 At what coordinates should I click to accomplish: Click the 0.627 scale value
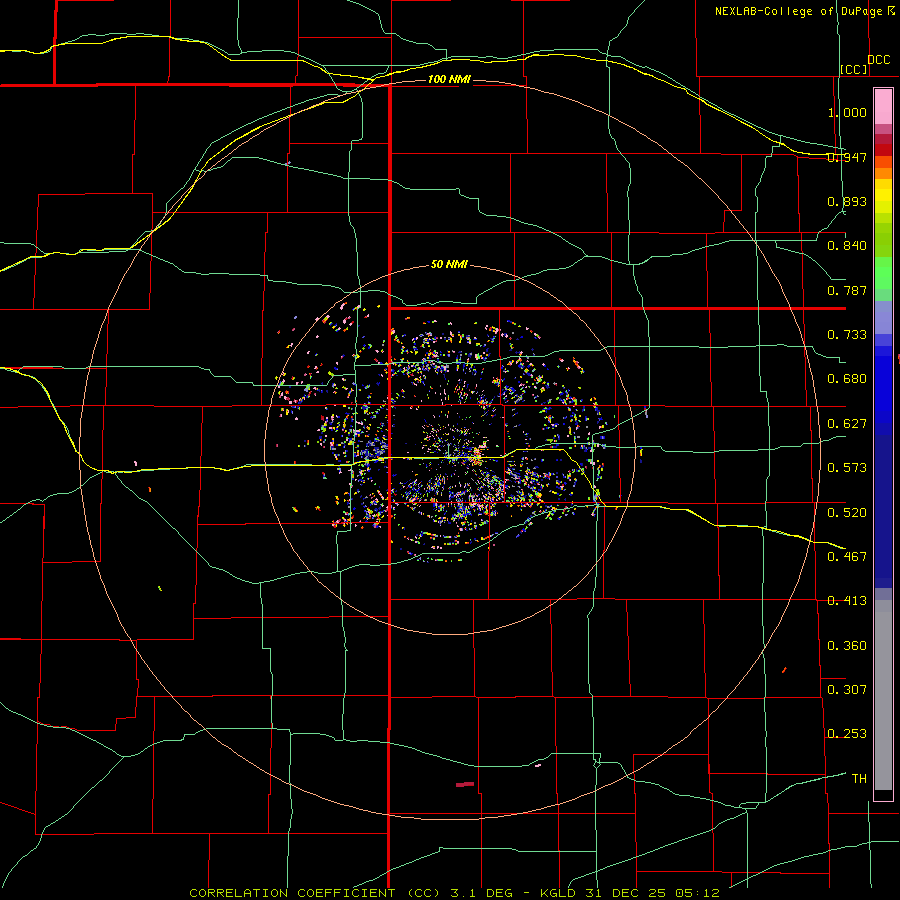(847, 424)
